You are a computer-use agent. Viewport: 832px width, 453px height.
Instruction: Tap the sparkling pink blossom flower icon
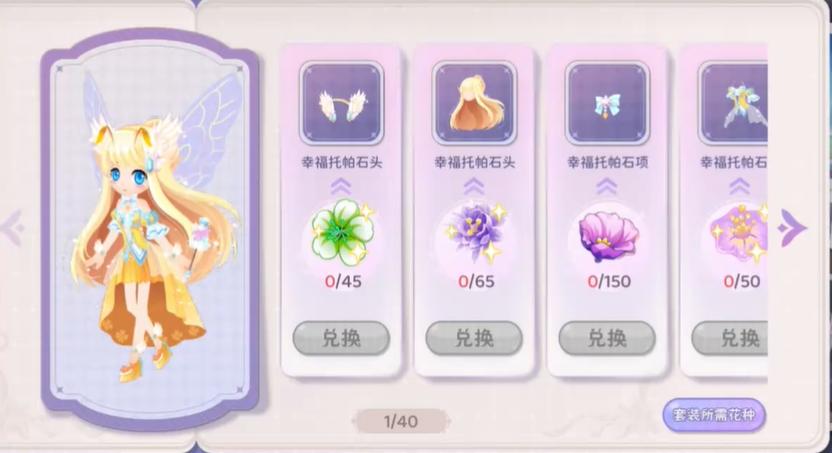740,233
